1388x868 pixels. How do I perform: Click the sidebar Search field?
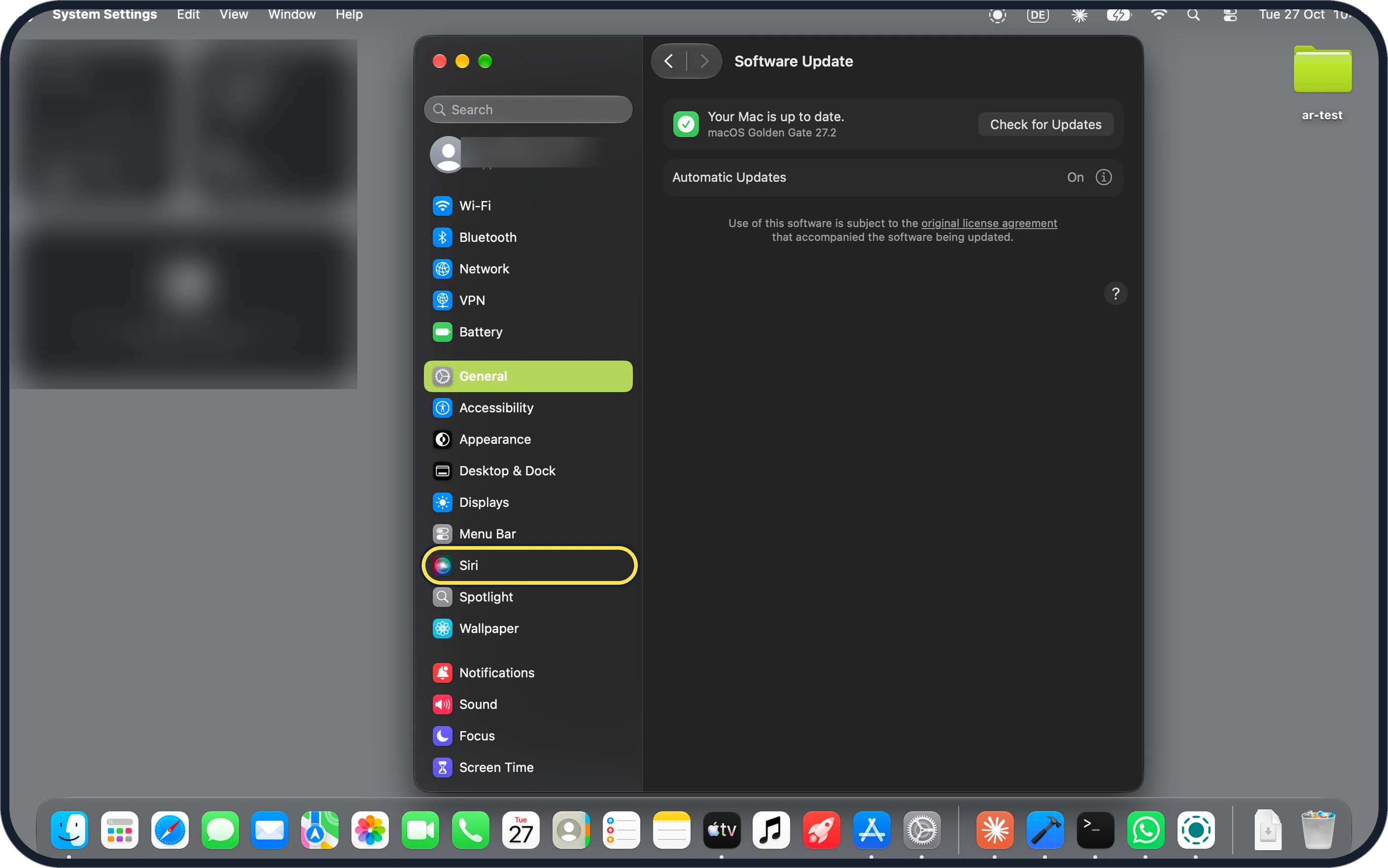(x=528, y=110)
